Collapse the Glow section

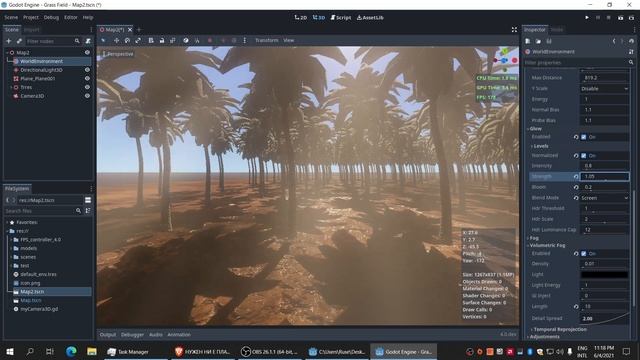(535, 129)
